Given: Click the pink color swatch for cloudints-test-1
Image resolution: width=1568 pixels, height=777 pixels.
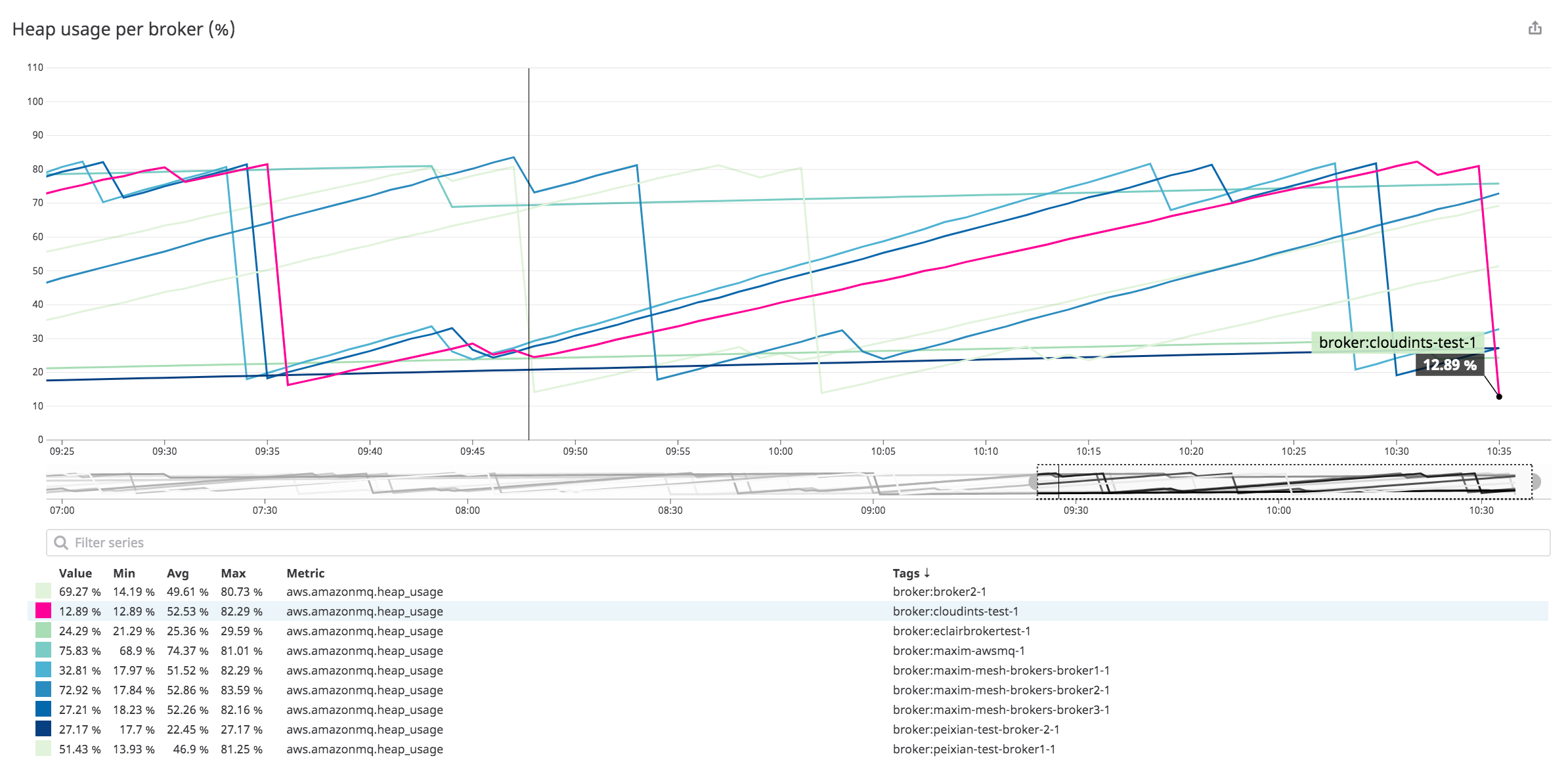Looking at the screenshot, I should point(42,611).
